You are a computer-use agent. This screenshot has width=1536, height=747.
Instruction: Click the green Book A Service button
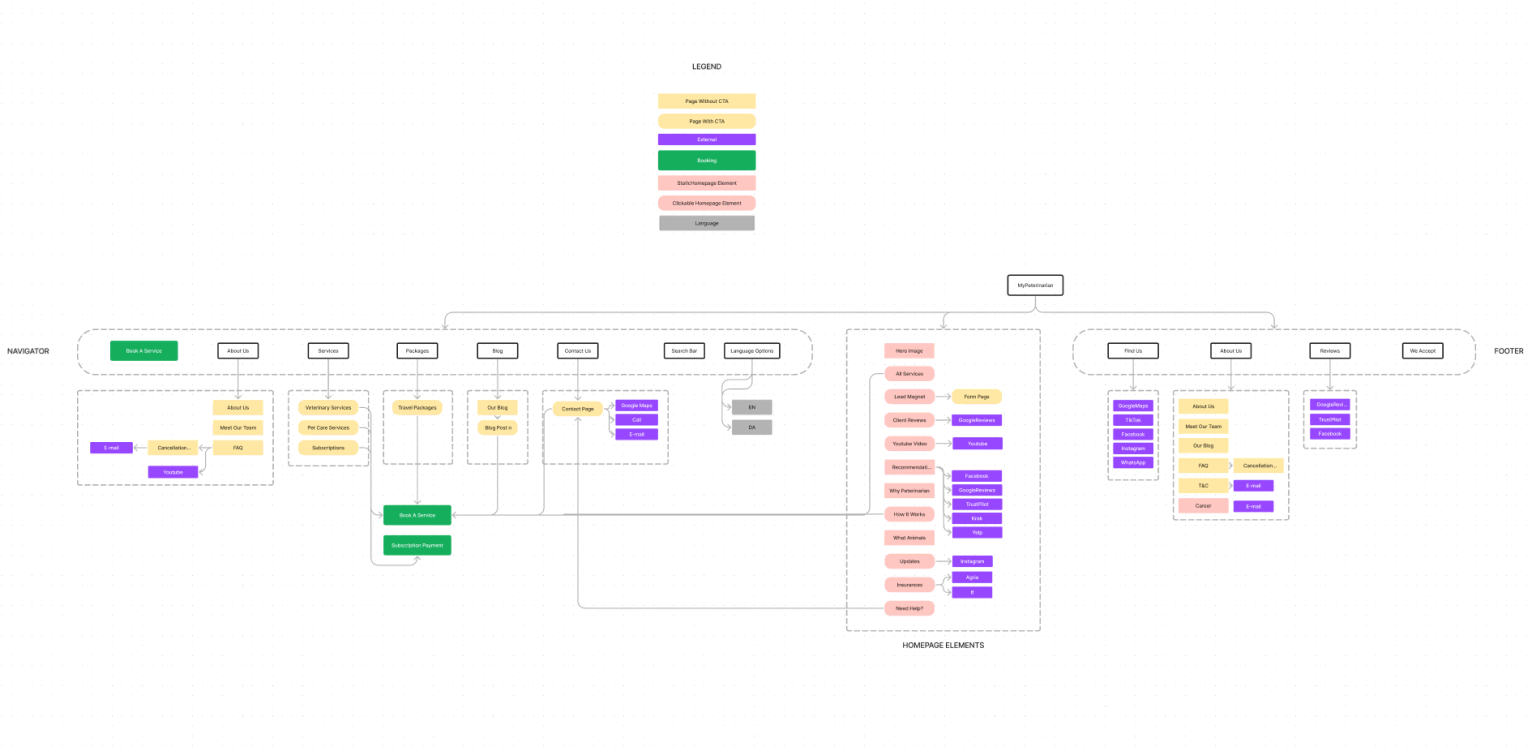(143, 350)
